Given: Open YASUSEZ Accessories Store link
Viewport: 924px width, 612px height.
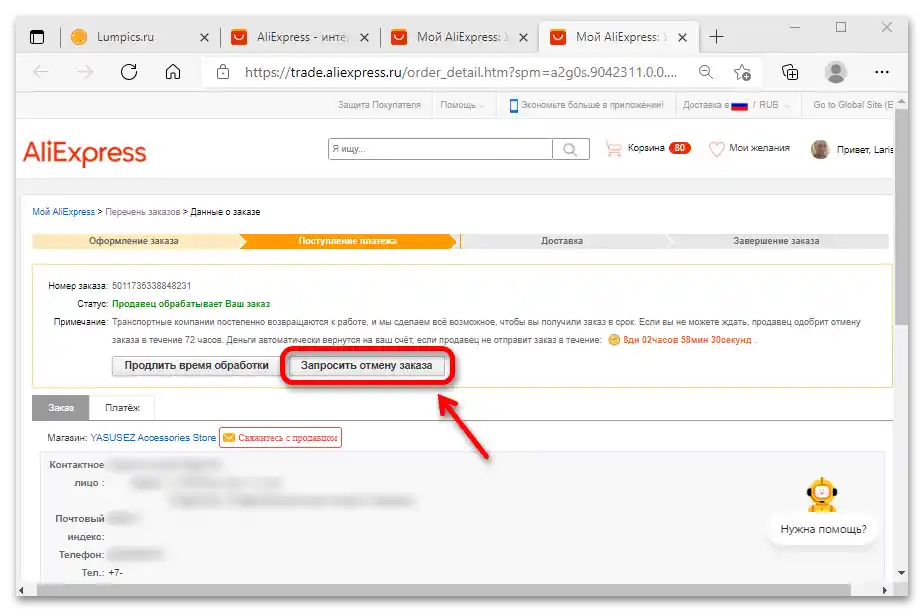Looking at the screenshot, I should 153,438.
